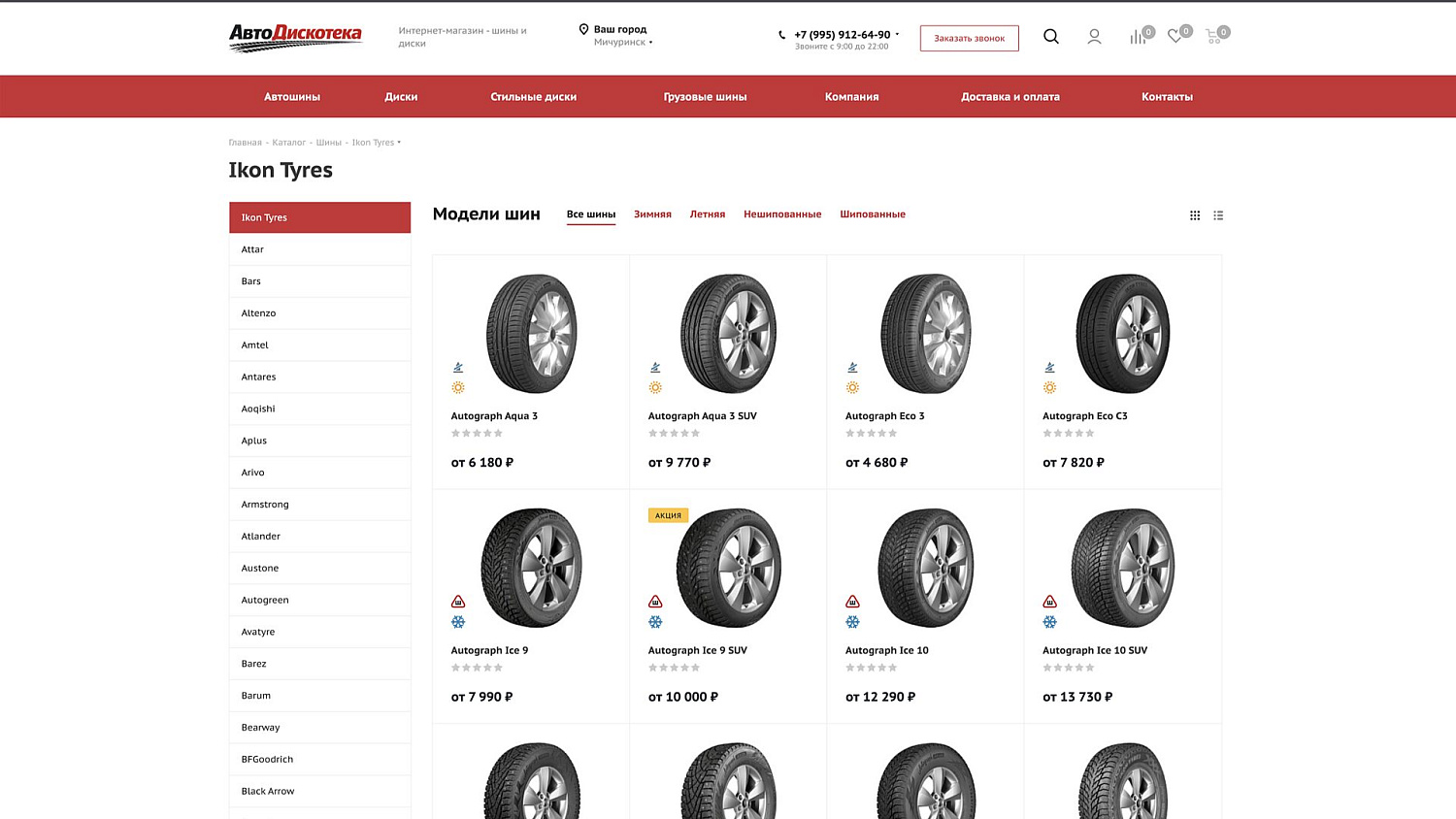The image size is (1456, 819).
Task: Rate Autograph Eco 3 with five stars
Action: [x=893, y=434]
